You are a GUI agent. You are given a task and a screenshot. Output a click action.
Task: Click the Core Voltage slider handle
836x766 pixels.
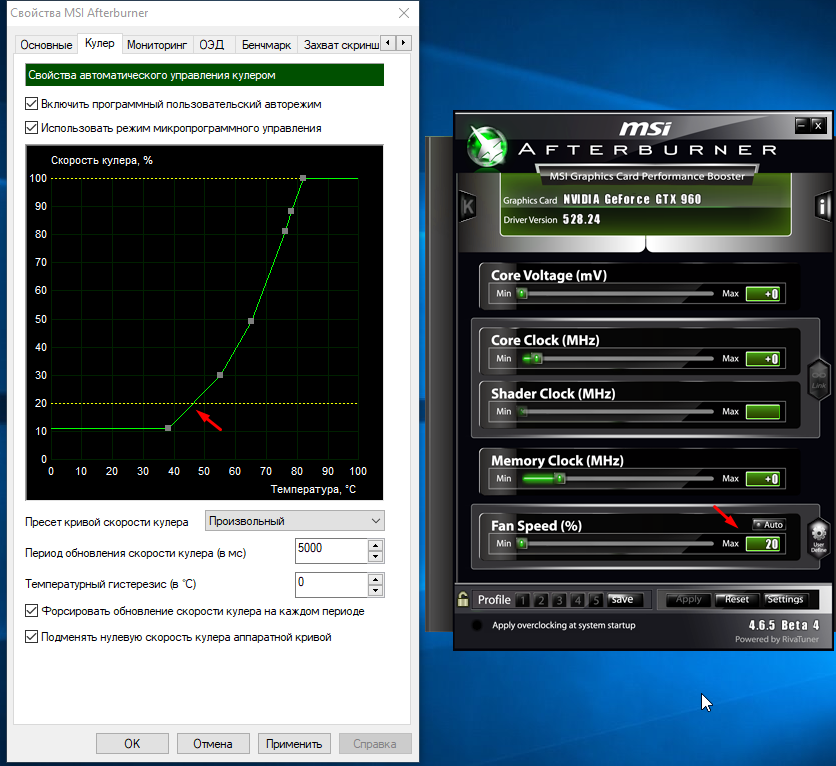522,293
